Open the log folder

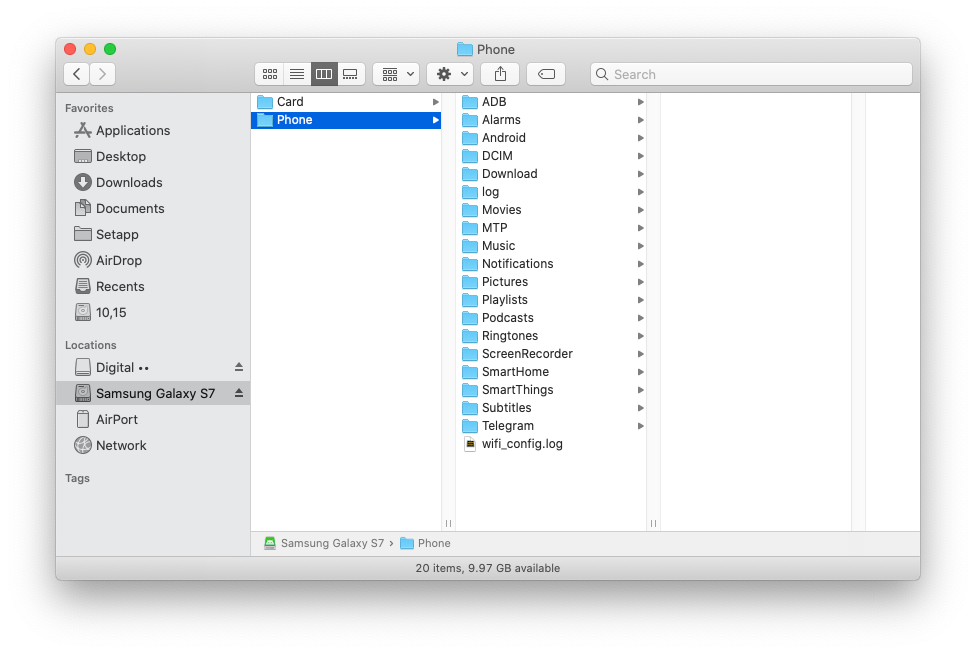pyautogui.click(x=551, y=192)
